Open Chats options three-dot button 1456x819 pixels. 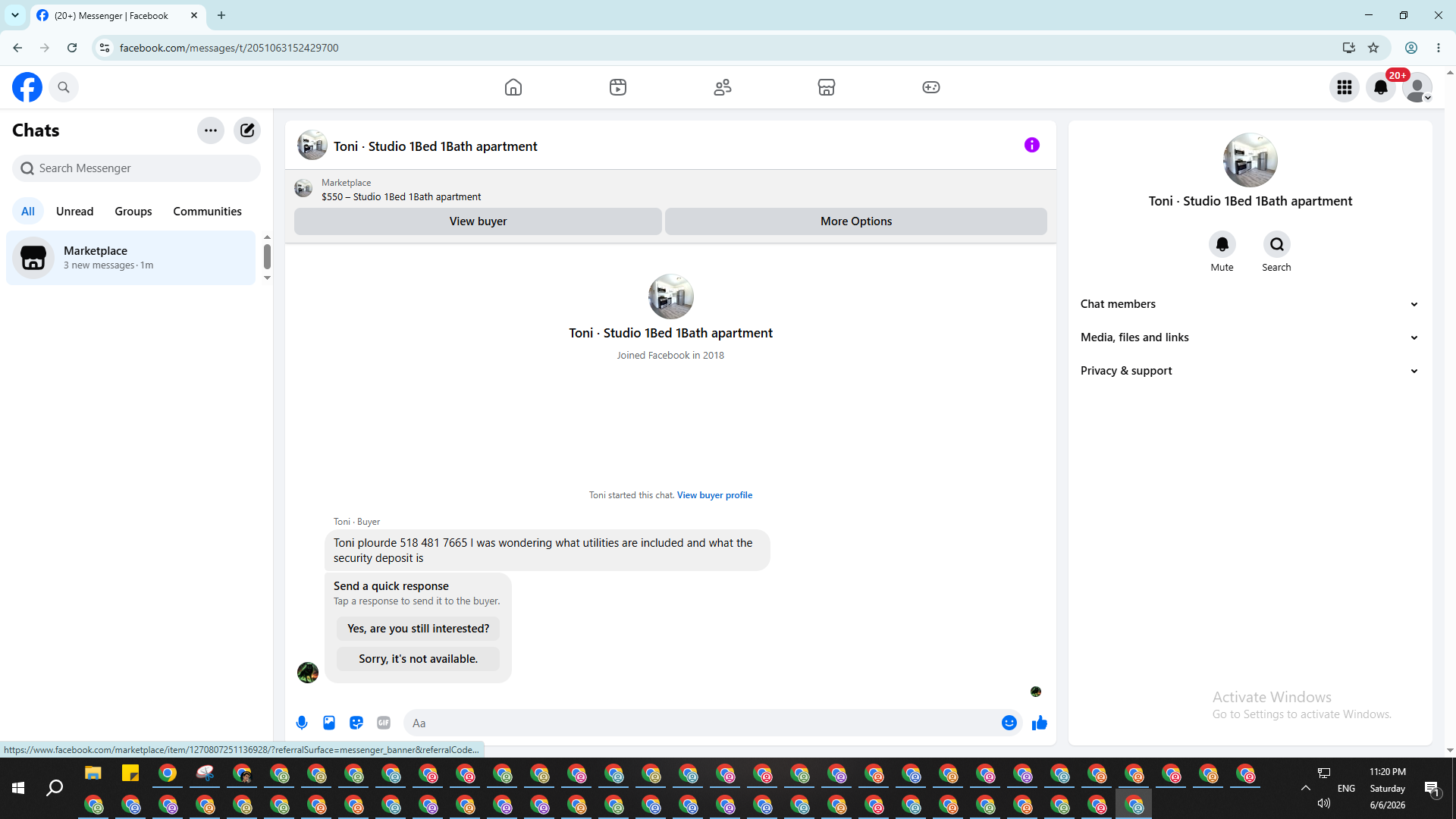coord(211,130)
